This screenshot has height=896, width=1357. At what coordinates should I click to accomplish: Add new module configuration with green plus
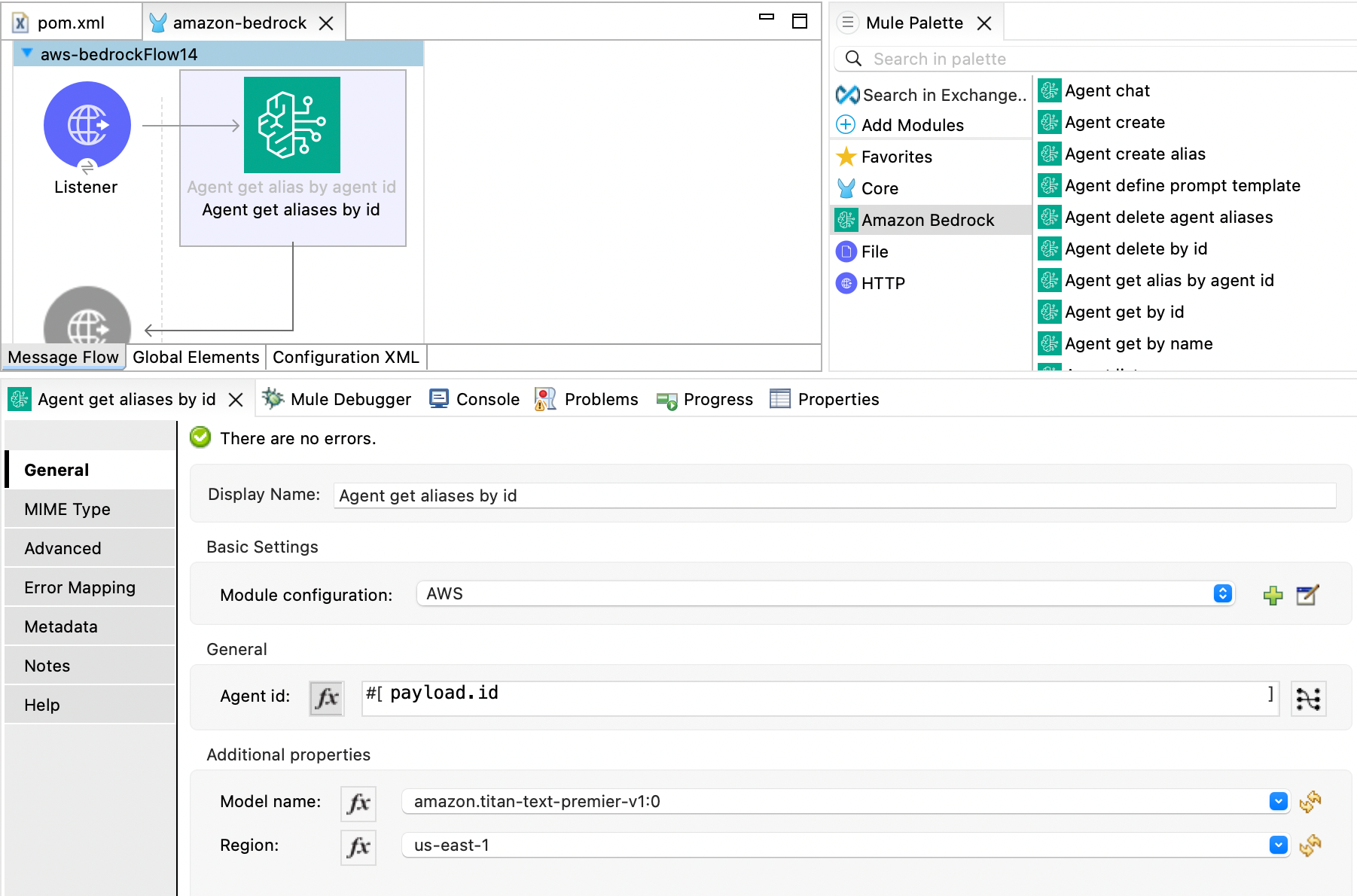(1273, 595)
